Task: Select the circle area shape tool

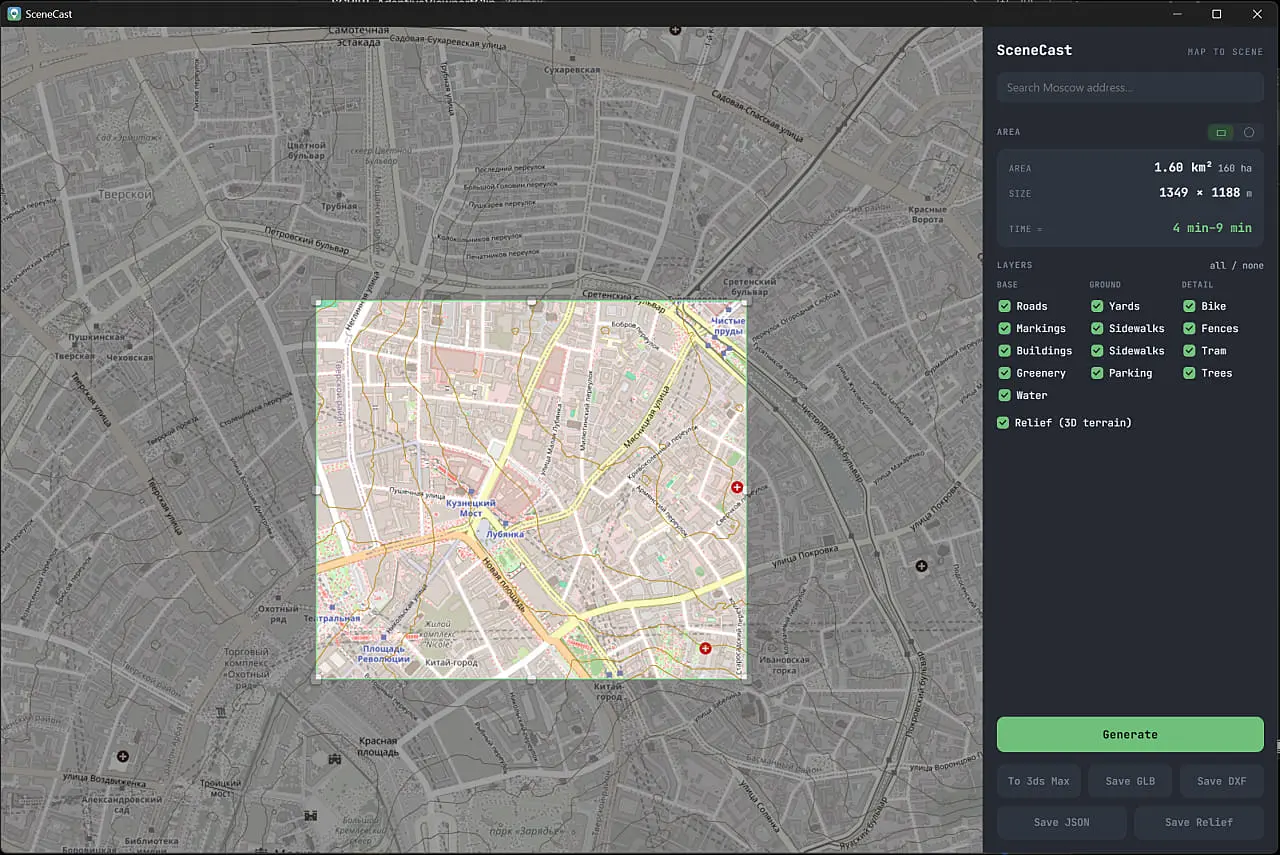Action: coord(1249,132)
